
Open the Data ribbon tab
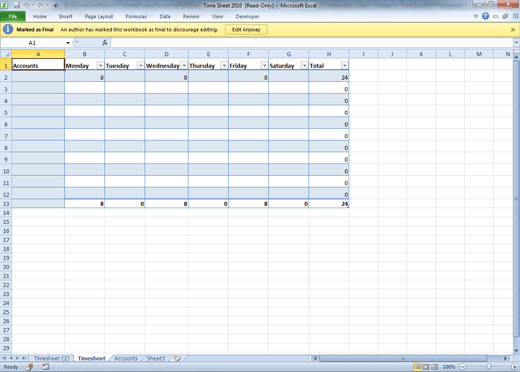pyautogui.click(x=165, y=16)
